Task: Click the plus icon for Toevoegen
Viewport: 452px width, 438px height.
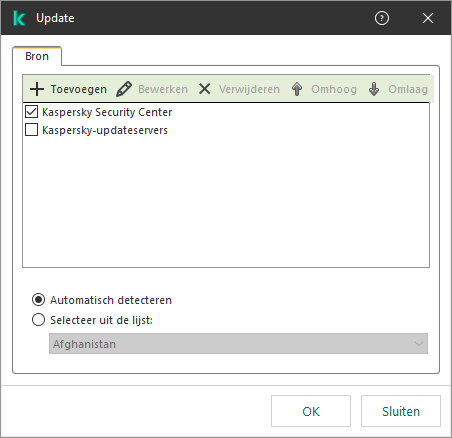Action: pos(37,89)
